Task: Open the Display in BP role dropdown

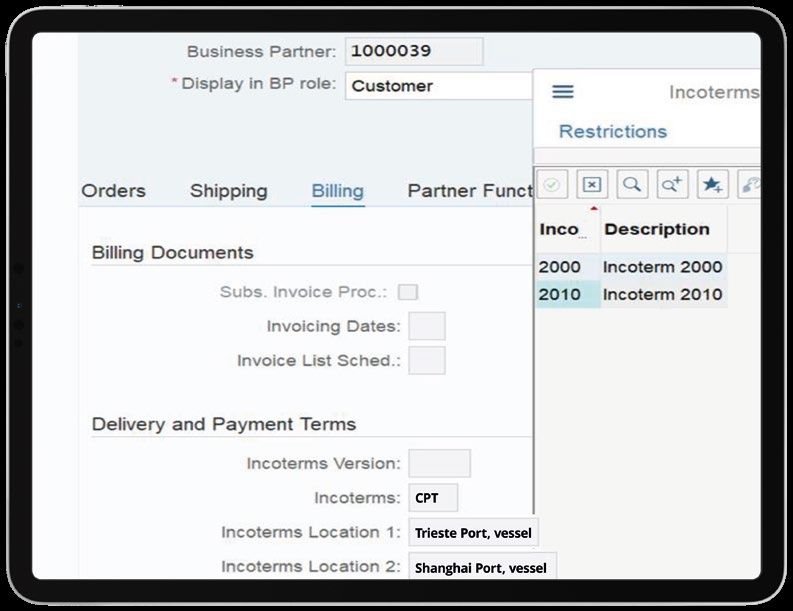Action: point(439,85)
